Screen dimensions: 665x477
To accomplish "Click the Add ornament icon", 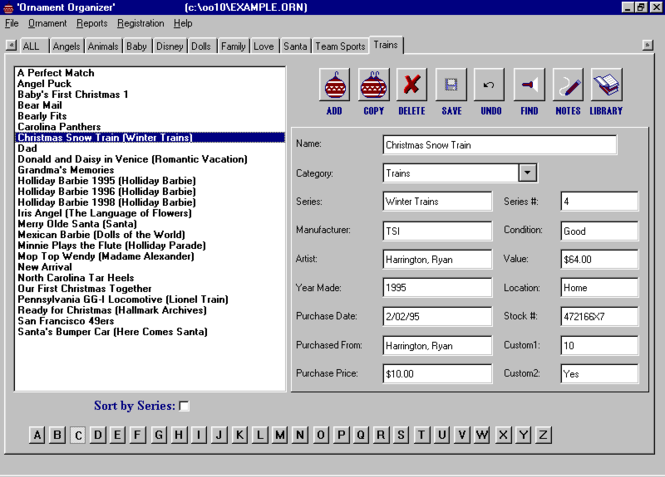I will (x=334, y=86).
